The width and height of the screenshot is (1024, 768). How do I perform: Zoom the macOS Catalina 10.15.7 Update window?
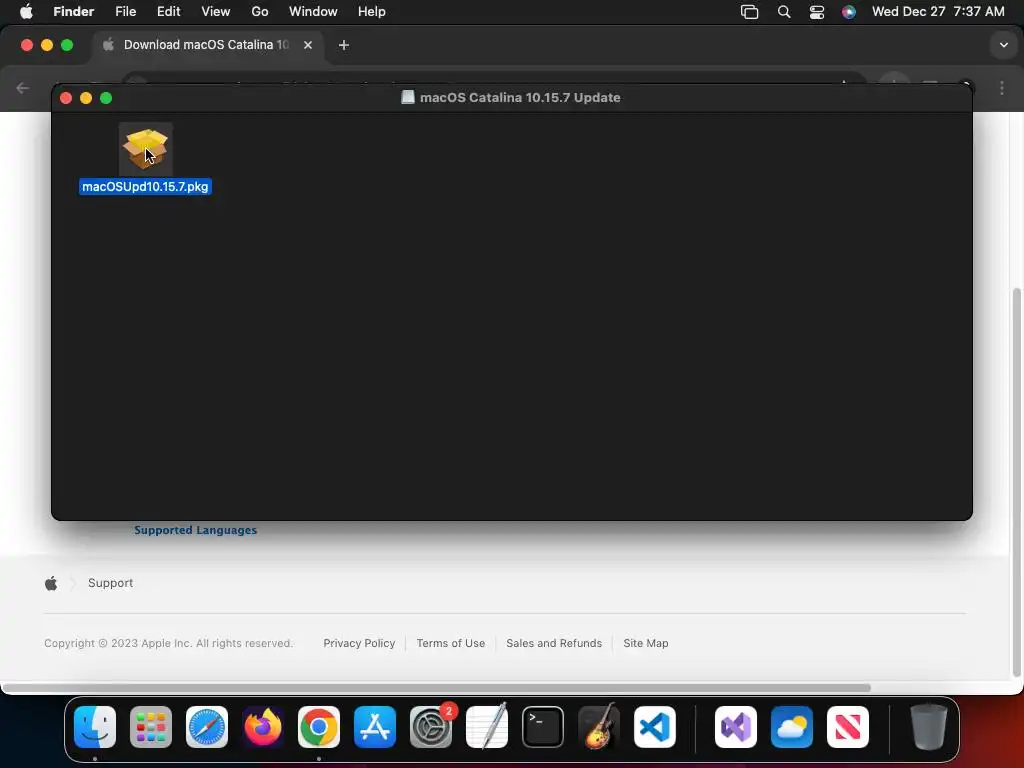point(106,98)
